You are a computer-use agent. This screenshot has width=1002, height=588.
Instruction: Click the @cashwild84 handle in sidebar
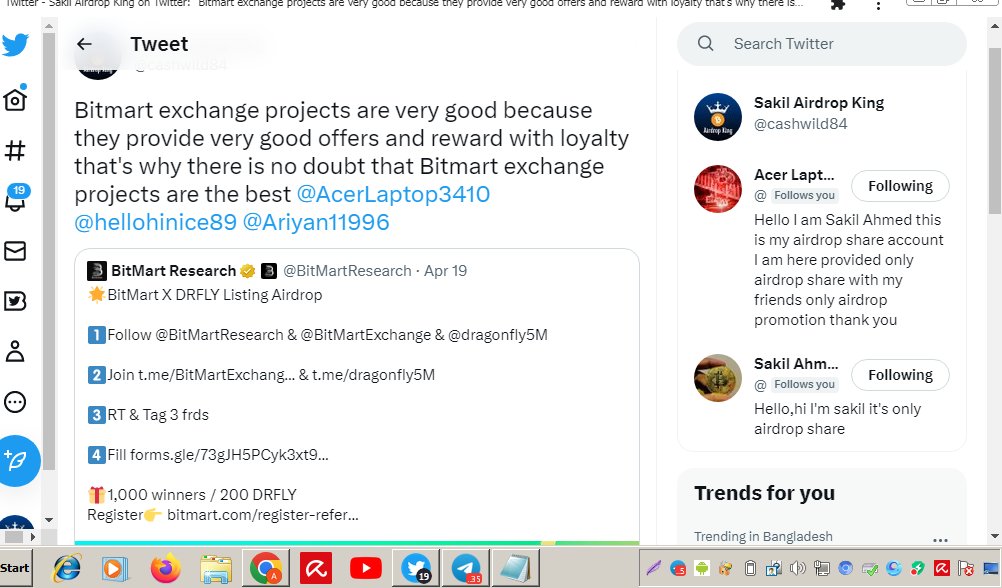pos(801,123)
